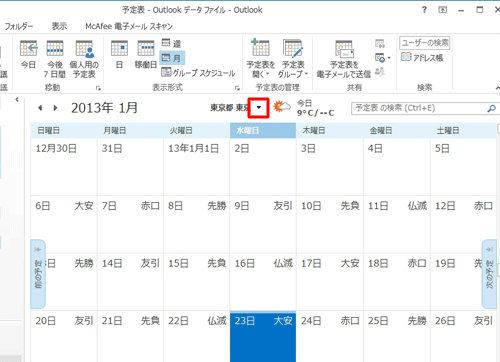Switch to 日 (Day) view
500x362 pixels.
tap(119, 54)
